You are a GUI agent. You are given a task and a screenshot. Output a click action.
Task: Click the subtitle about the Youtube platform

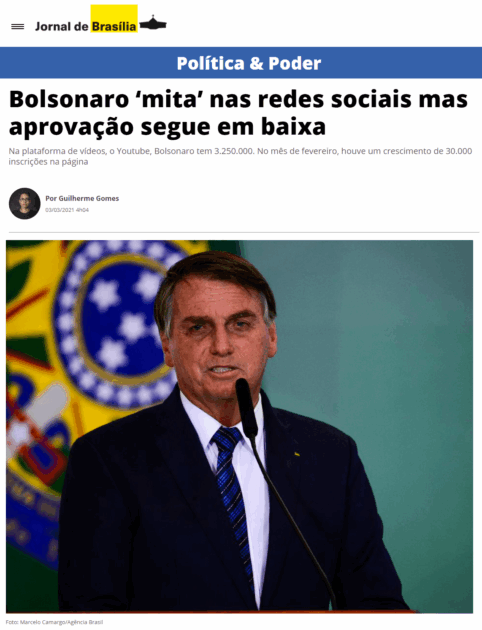click(x=240, y=156)
